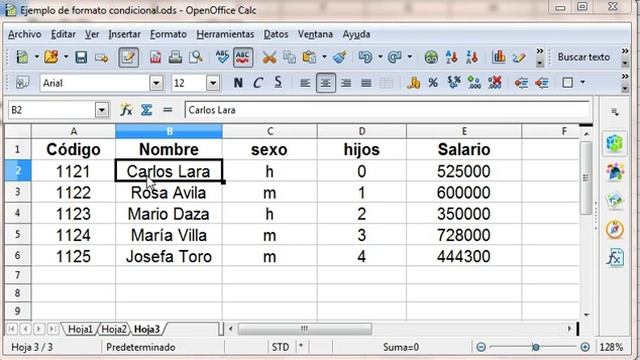Viewport: 640px width, 360px height.
Task: Click the Copy icon
Action: (x=289, y=57)
